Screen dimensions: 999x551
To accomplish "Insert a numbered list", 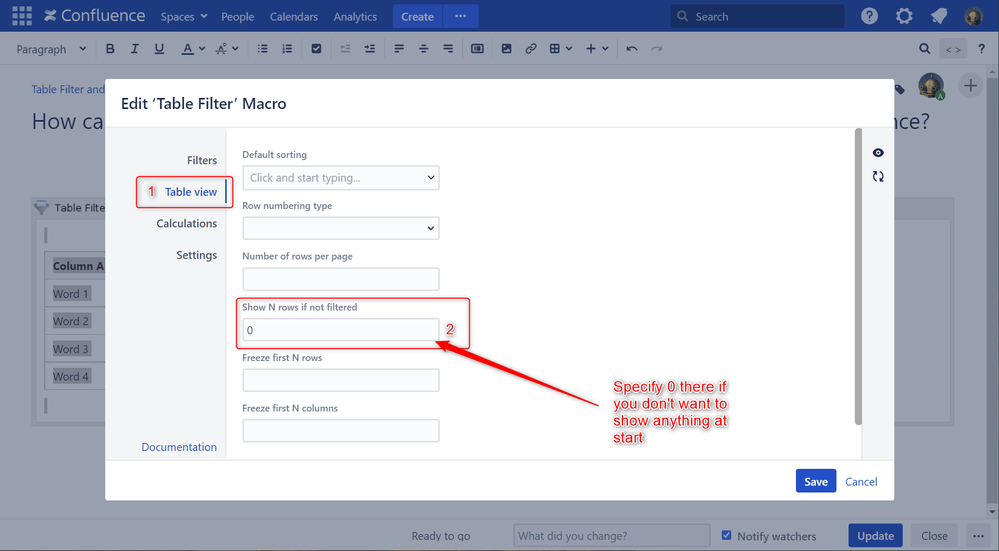I will [x=287, y=49].
